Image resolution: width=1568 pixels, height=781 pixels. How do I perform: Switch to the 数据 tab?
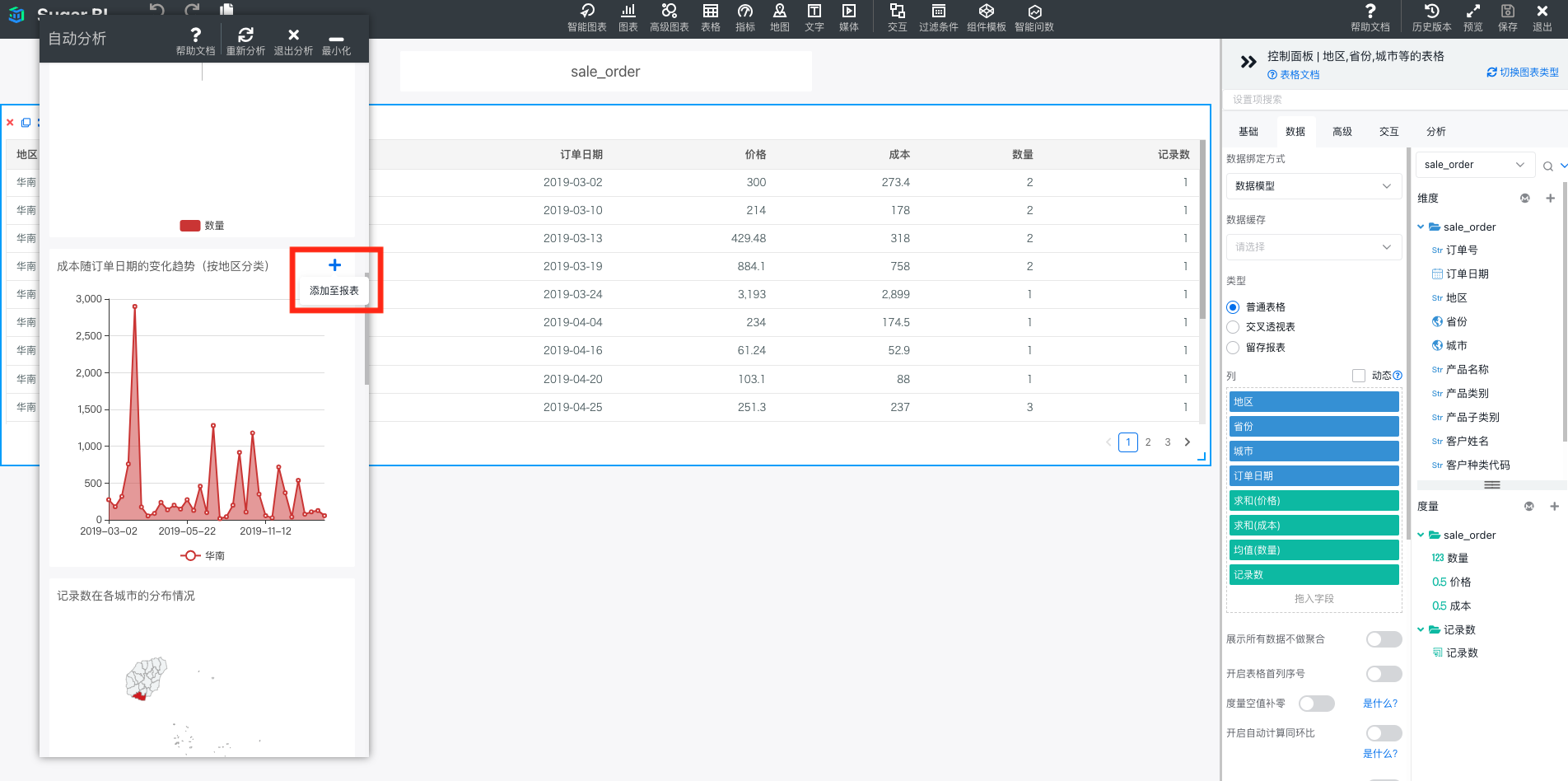click(1295, 132)
